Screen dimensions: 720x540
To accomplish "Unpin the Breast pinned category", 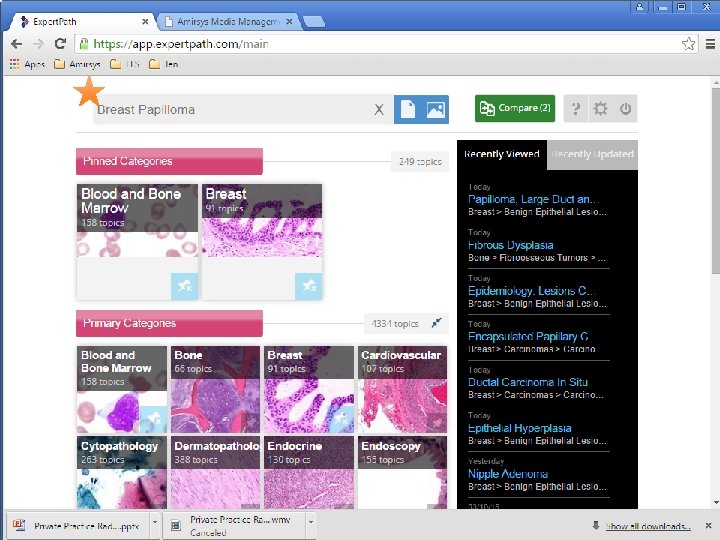I will 309,286.
